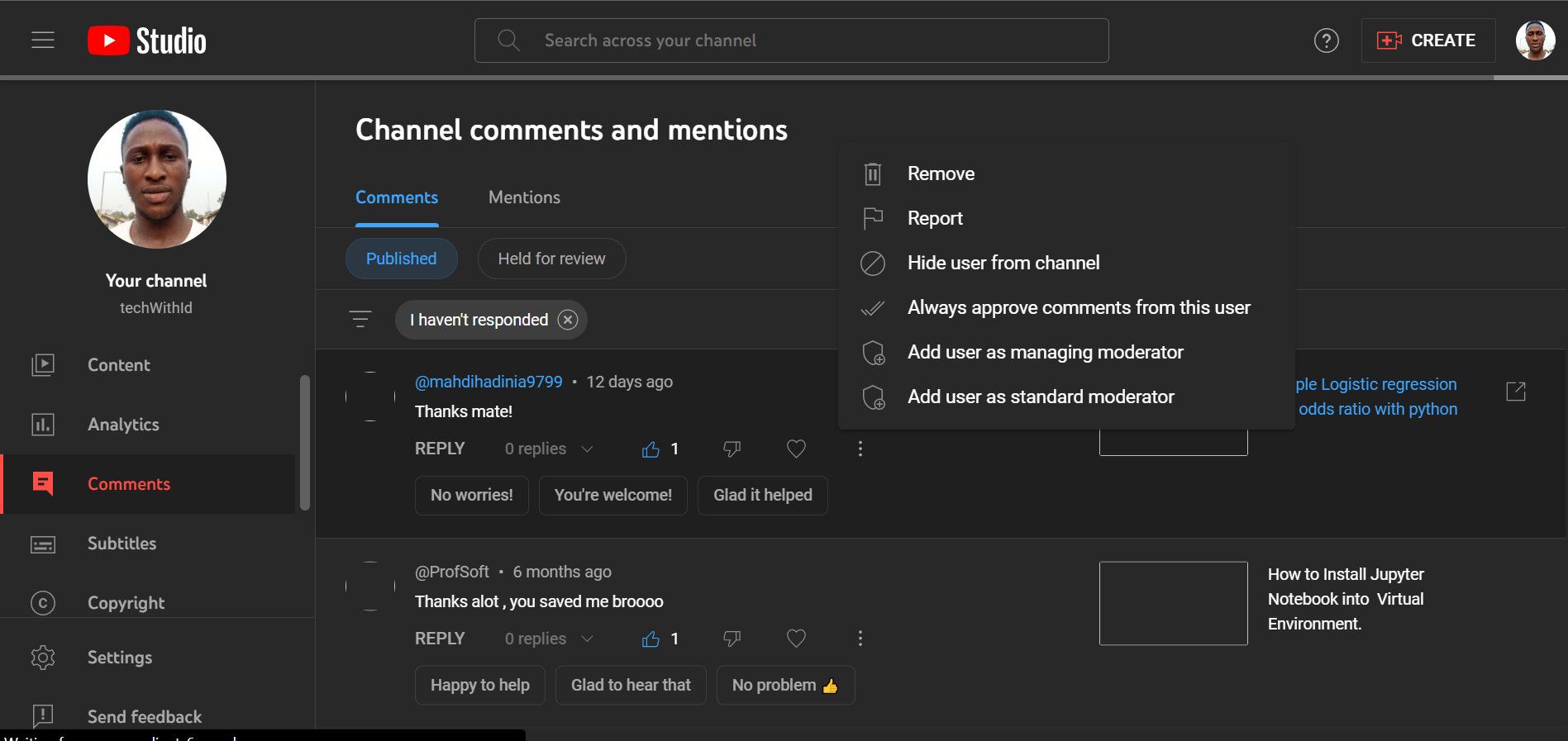Open three-dot menu on @ProfSoft comment

(x=860, y=639)
